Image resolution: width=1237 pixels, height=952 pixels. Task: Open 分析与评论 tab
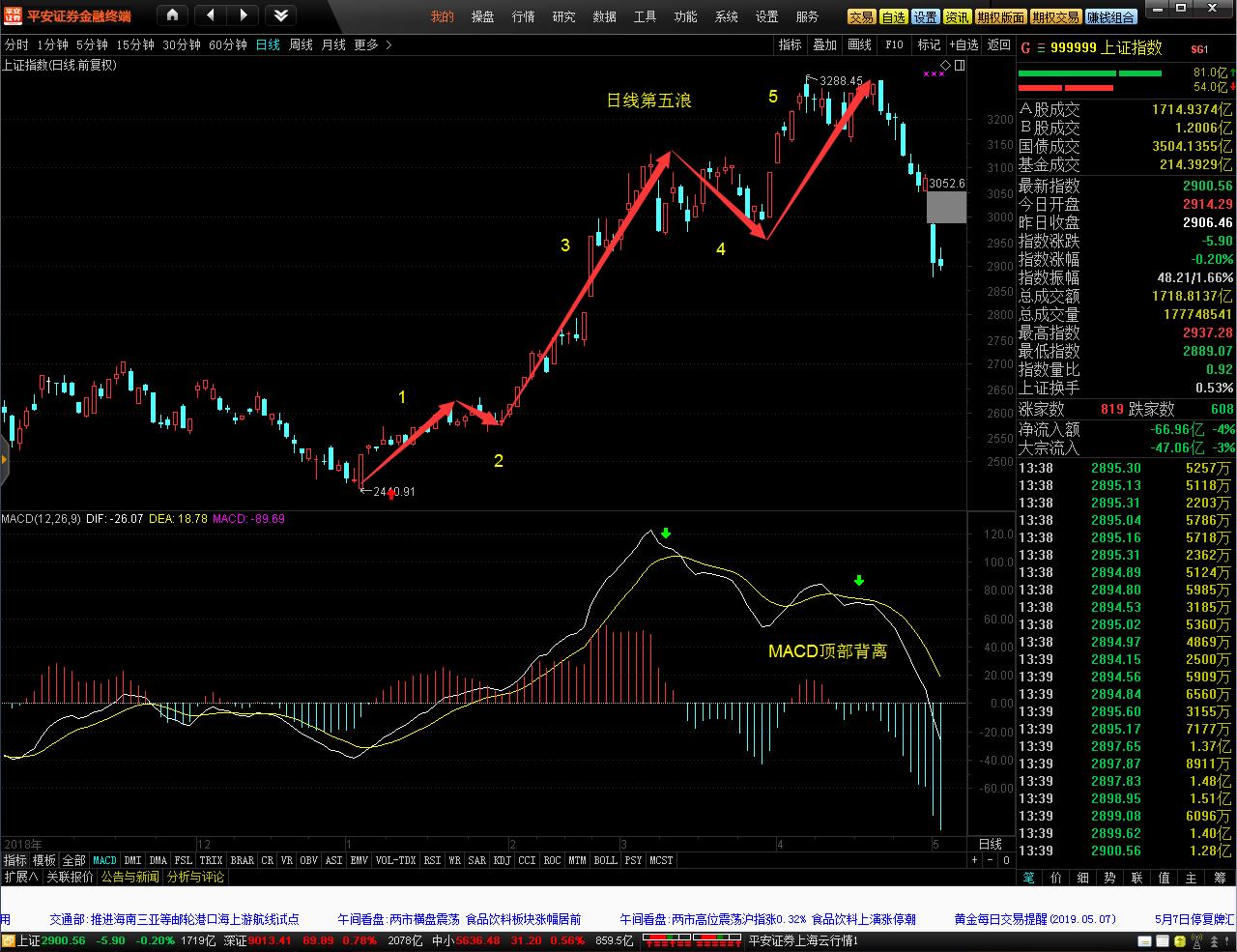pos(195,877)
